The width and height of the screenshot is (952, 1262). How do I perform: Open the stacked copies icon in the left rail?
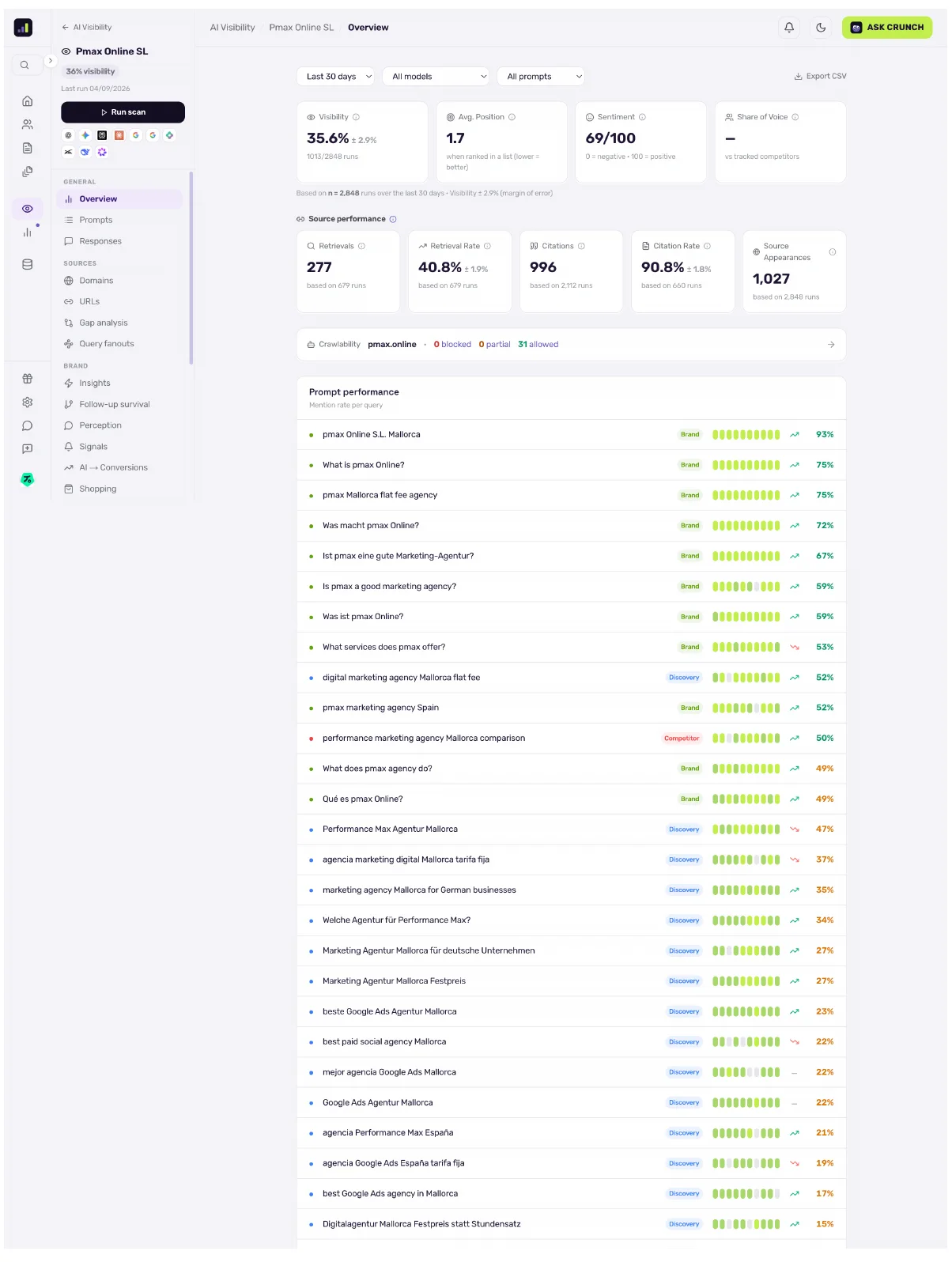pos(28,172)
